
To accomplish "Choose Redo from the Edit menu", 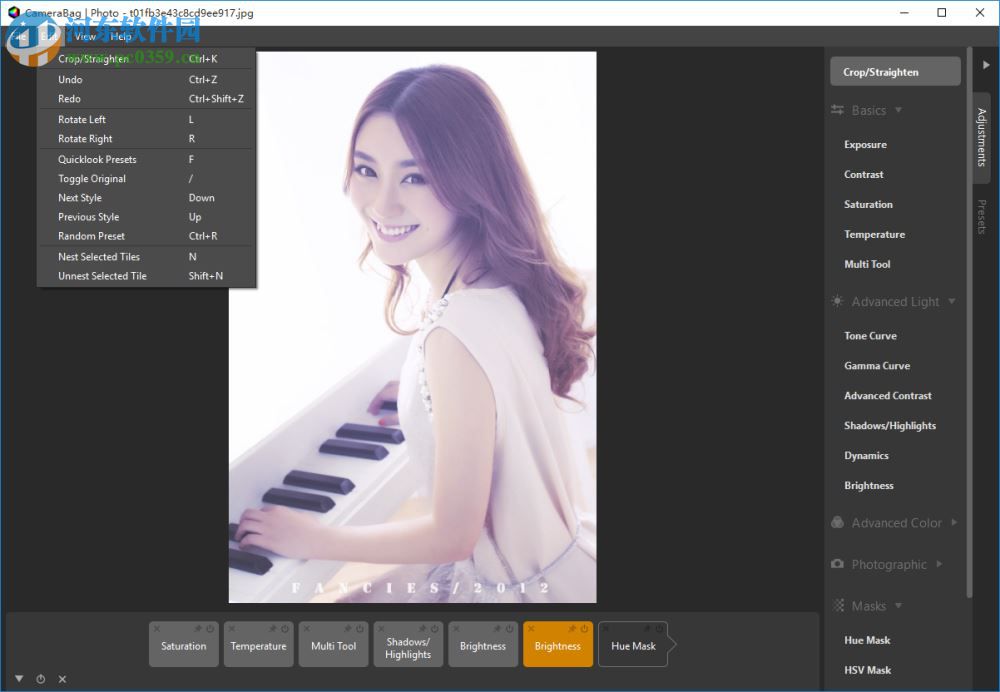I will click(x=146, y=99).
